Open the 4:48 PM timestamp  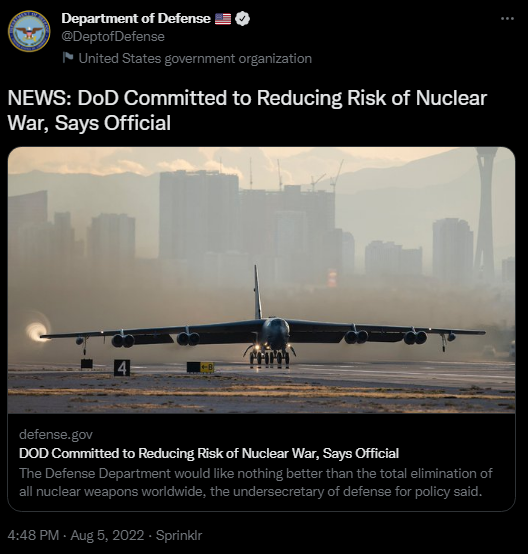pos(33,535)
